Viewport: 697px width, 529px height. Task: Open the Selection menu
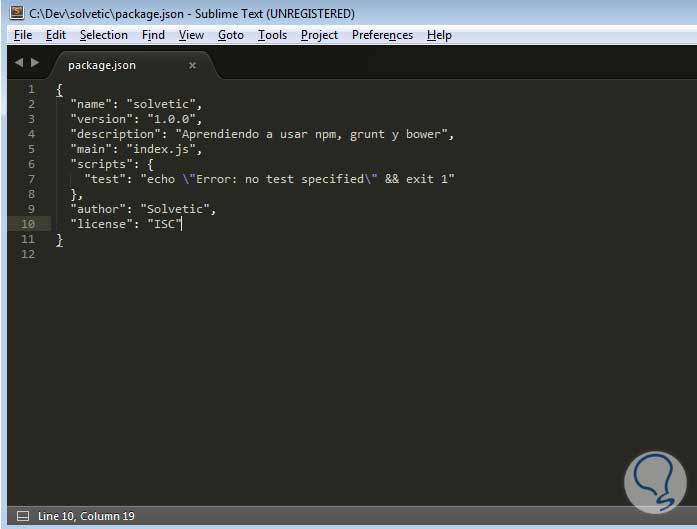[104, 35]
